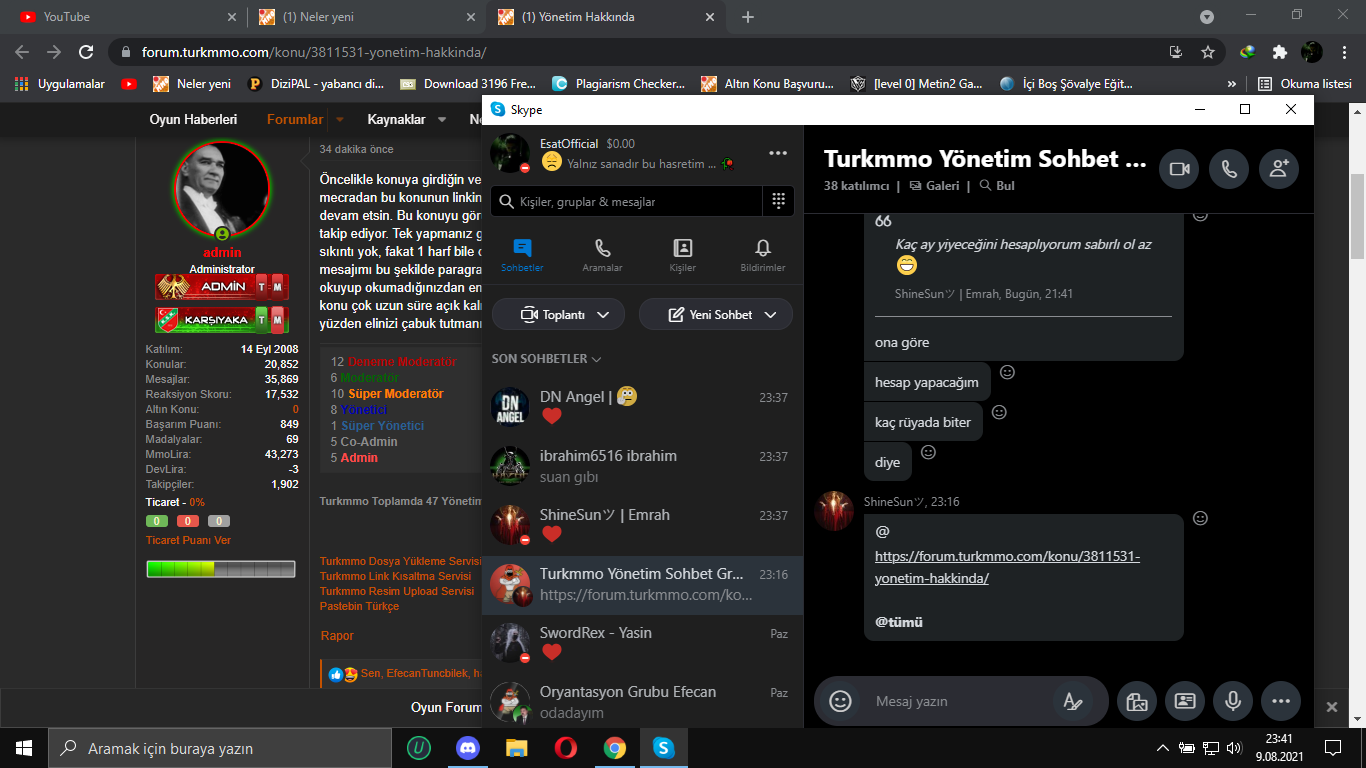Click the Ticaret Puanı Ver link
The width and height of the screenshot is (1366, 768).
point(188,540)
